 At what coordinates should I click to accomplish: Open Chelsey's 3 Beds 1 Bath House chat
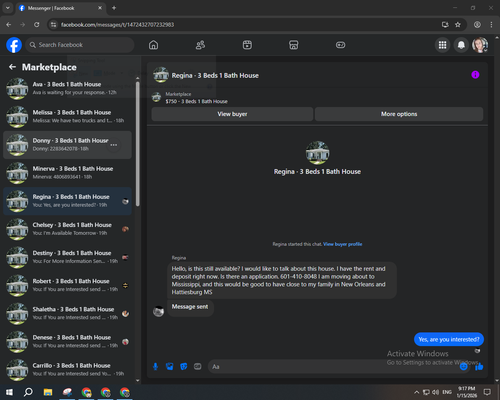pyautogui.click(x=68, y=229)
